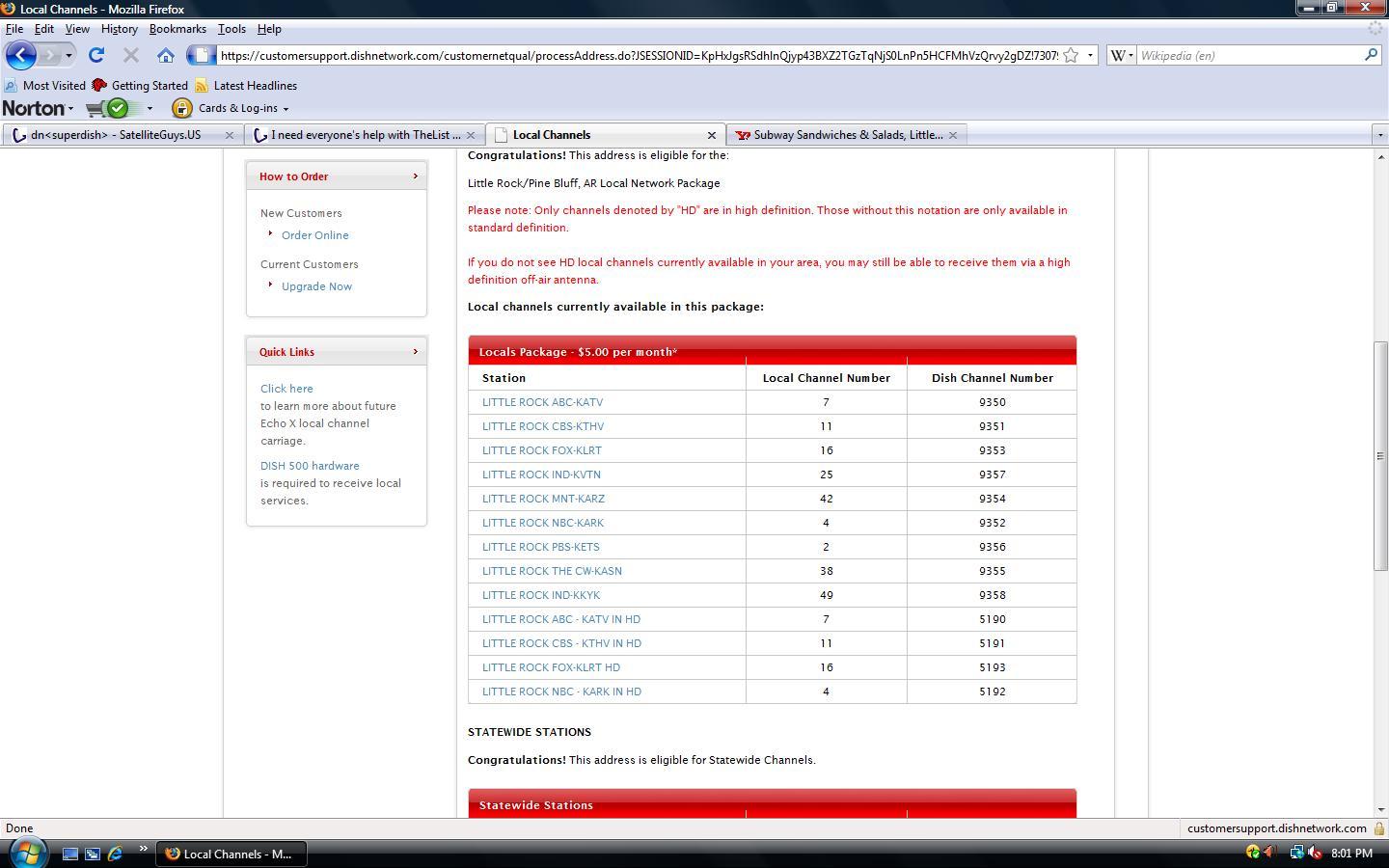Open the URL history dropdown arrow
This screenshot has width=1389, height=868.
[x=1090, y=55]
